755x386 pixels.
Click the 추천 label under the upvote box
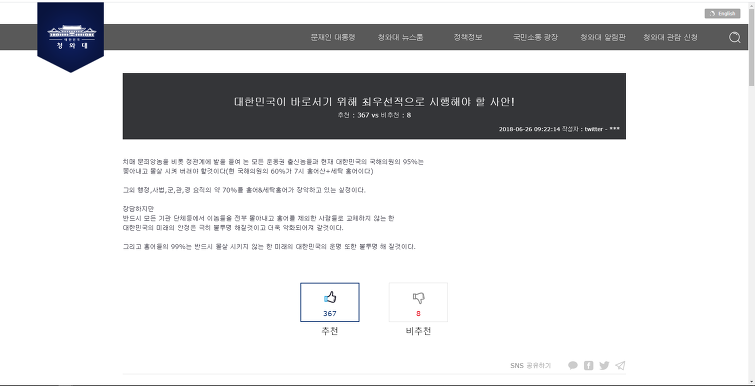click(x=330, y=331)
